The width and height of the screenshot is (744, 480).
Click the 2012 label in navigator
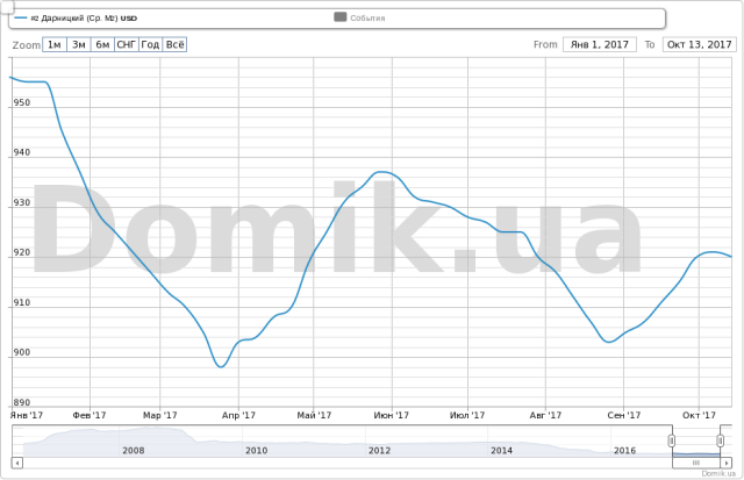tap(380, 451)
